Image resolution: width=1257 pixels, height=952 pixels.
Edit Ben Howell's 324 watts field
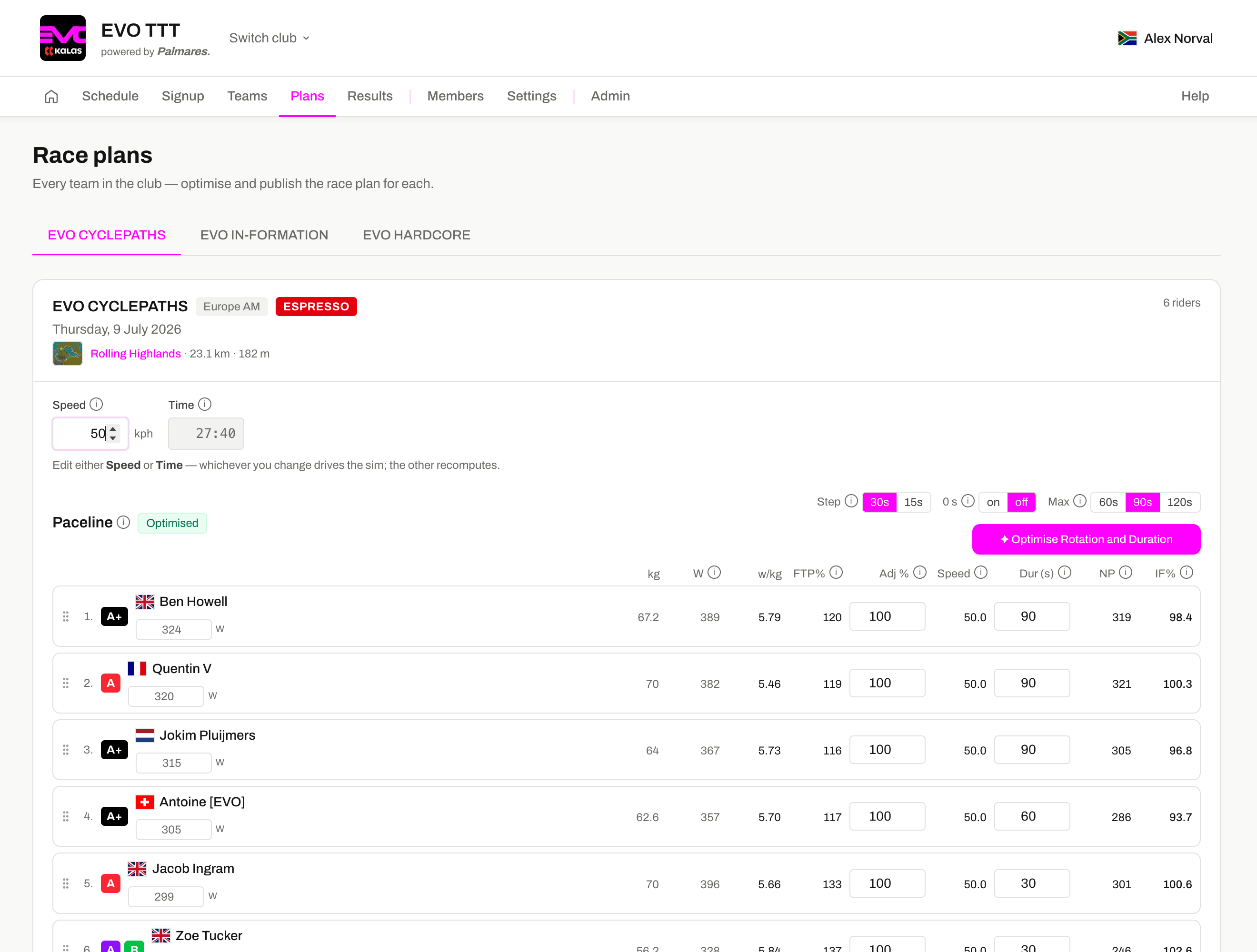(173, 629)
